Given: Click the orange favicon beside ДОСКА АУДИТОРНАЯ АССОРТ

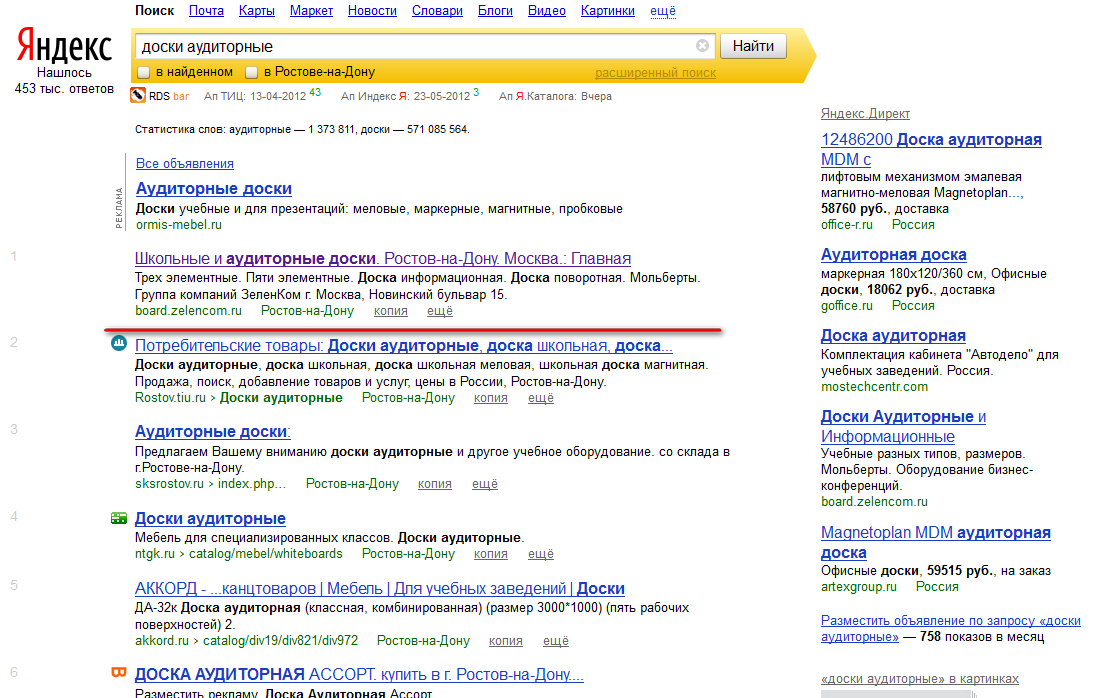Looking at the screenshot, I should point(119,673).
